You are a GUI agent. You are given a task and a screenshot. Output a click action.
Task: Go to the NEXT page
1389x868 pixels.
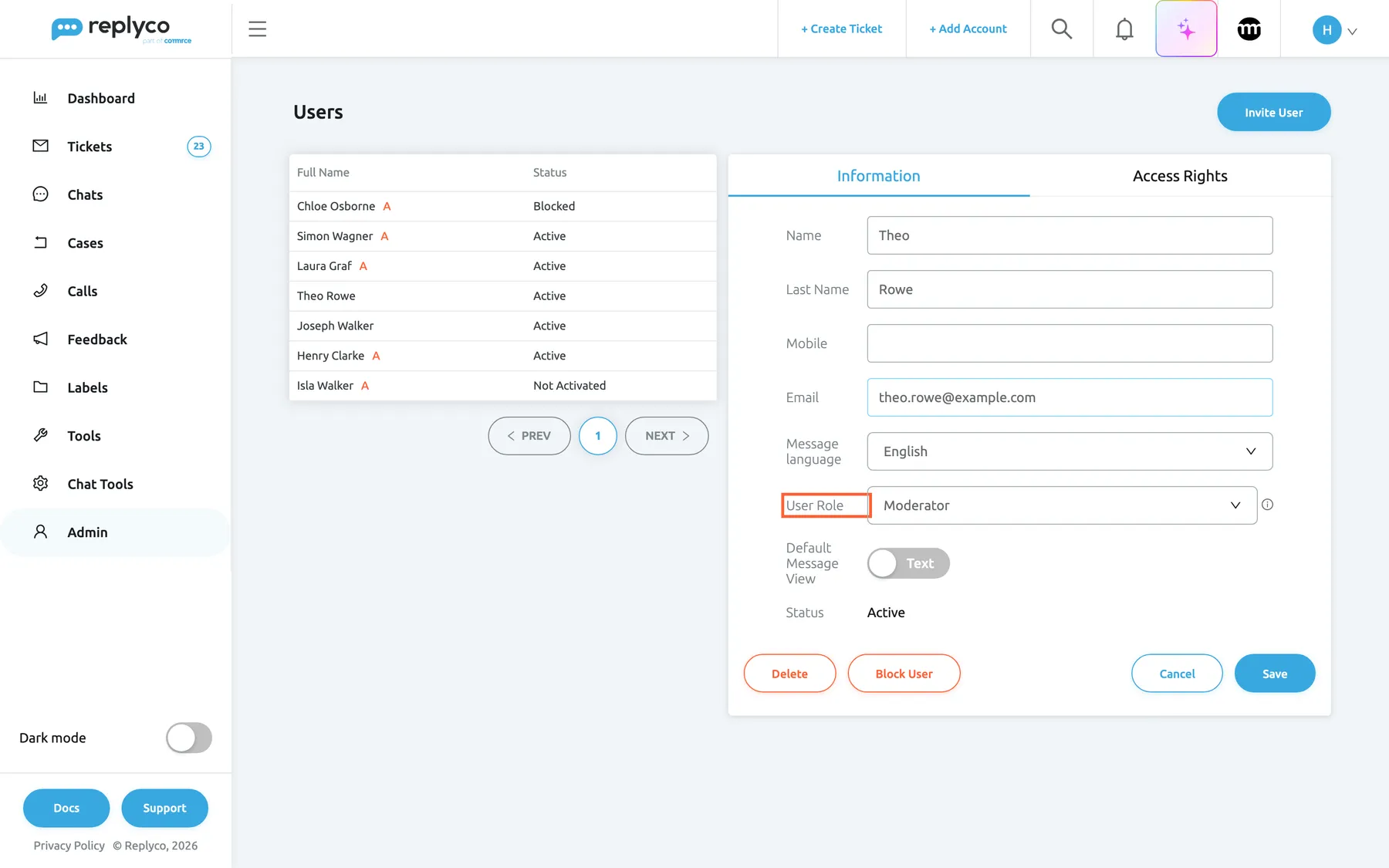667,436
